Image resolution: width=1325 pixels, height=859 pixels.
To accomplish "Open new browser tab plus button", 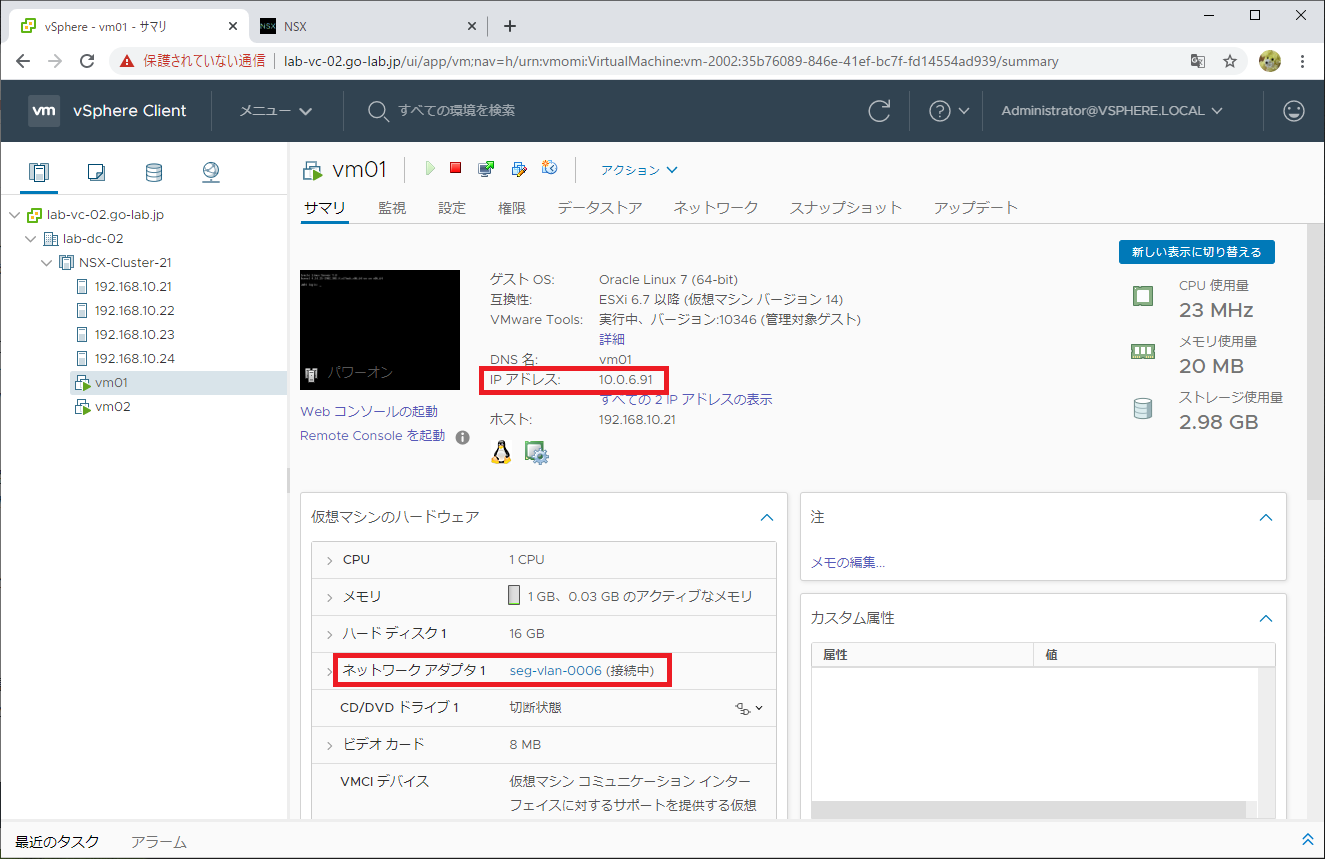I will click(510, 26).
